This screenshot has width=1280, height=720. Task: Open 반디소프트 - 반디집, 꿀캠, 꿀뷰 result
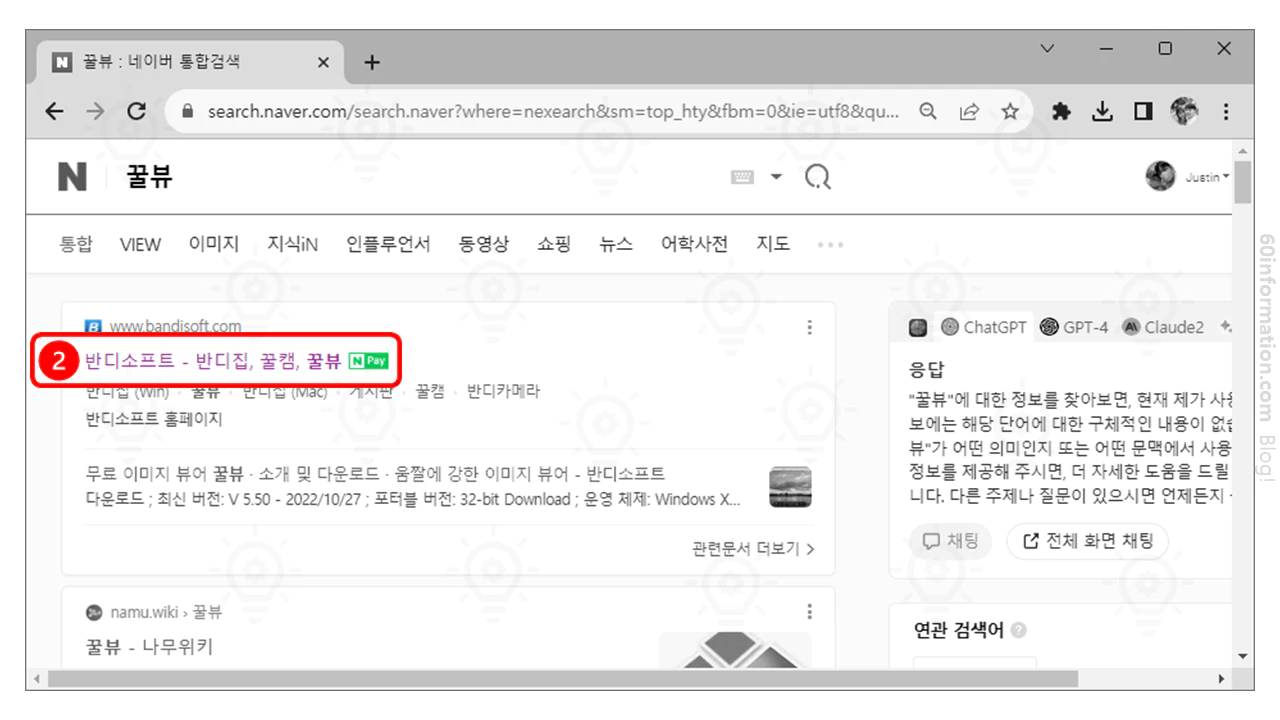[x=213, y=361]
